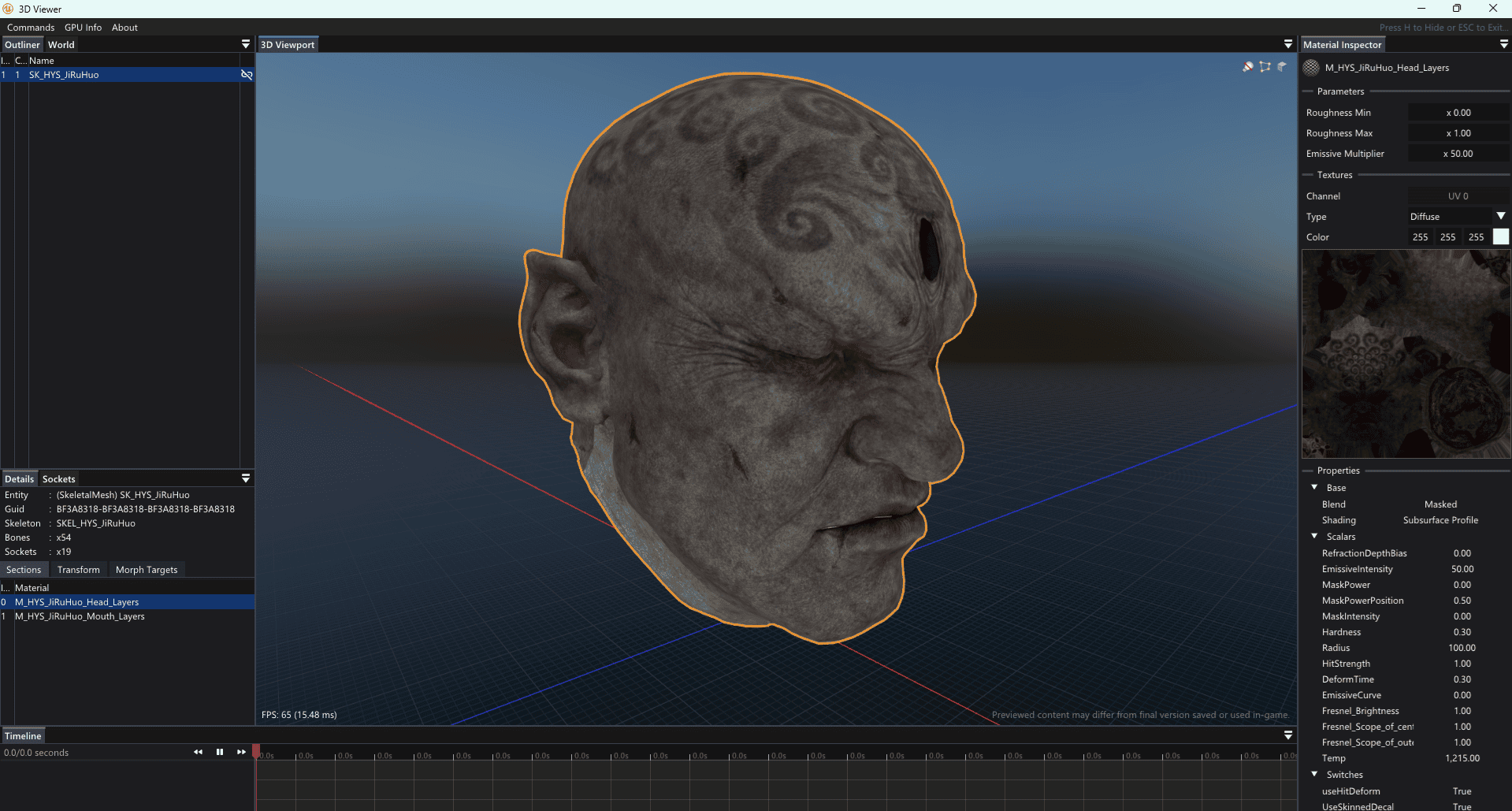Click the 0.0/0.0 seconds timeline readout
The width and height of the screenshot is (1512, 811).
36,753
